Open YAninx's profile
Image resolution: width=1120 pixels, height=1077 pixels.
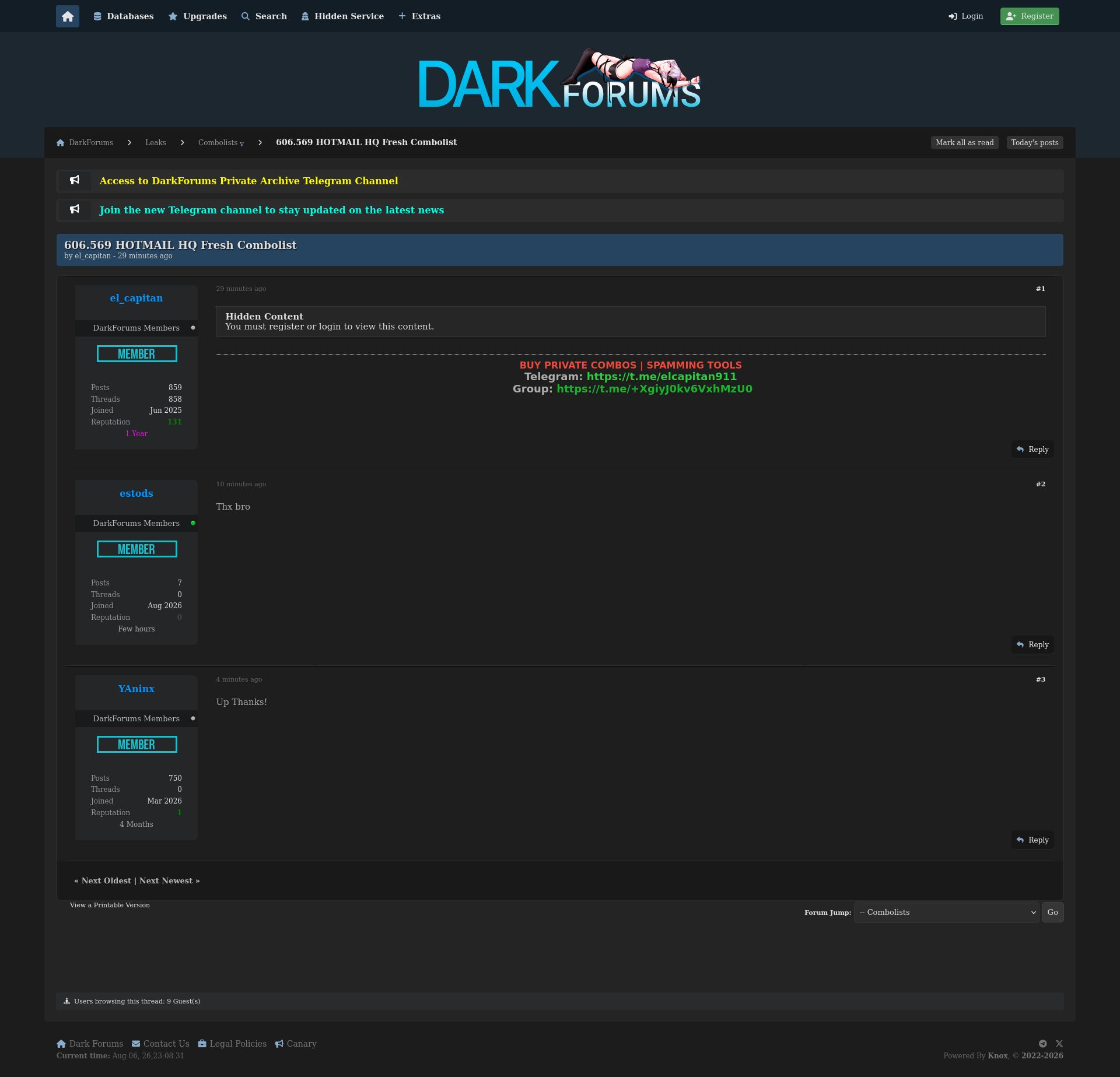point(136,689)
